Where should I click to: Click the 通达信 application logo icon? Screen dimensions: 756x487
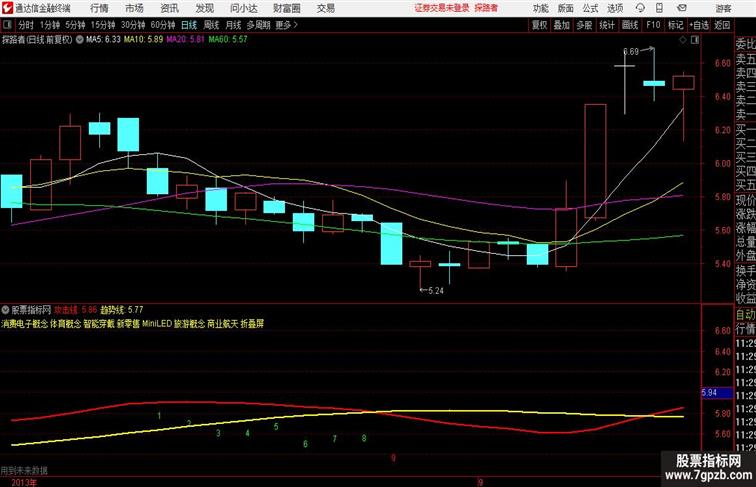(7, 8)
